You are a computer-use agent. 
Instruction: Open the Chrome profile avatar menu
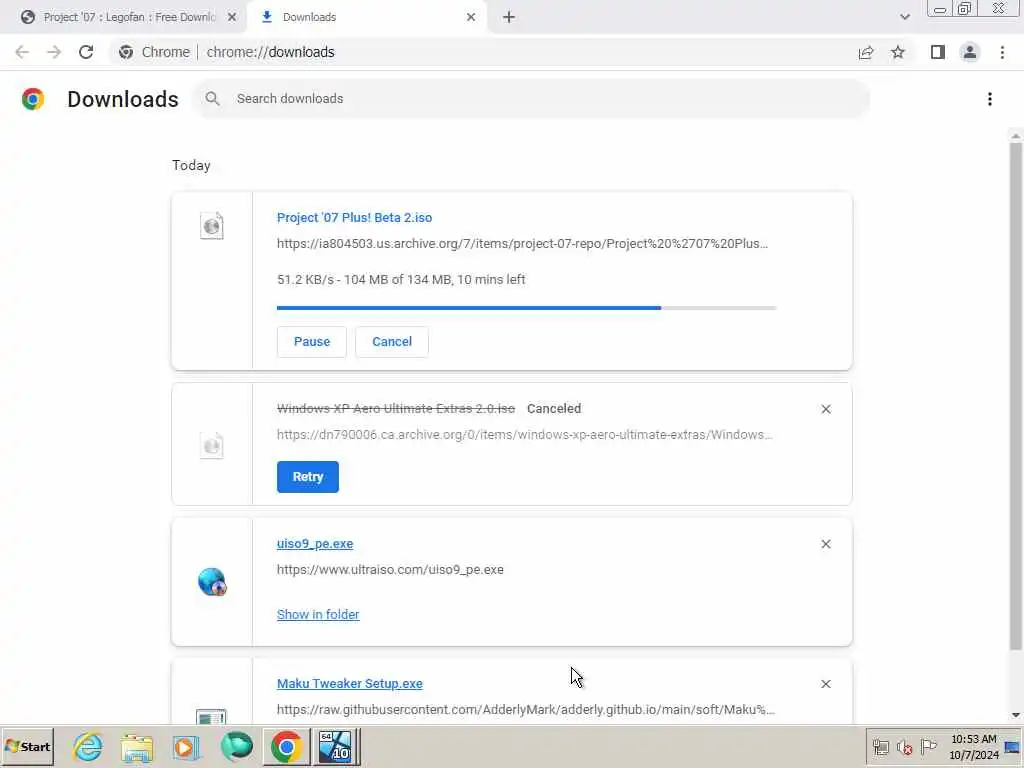point(970,52)
